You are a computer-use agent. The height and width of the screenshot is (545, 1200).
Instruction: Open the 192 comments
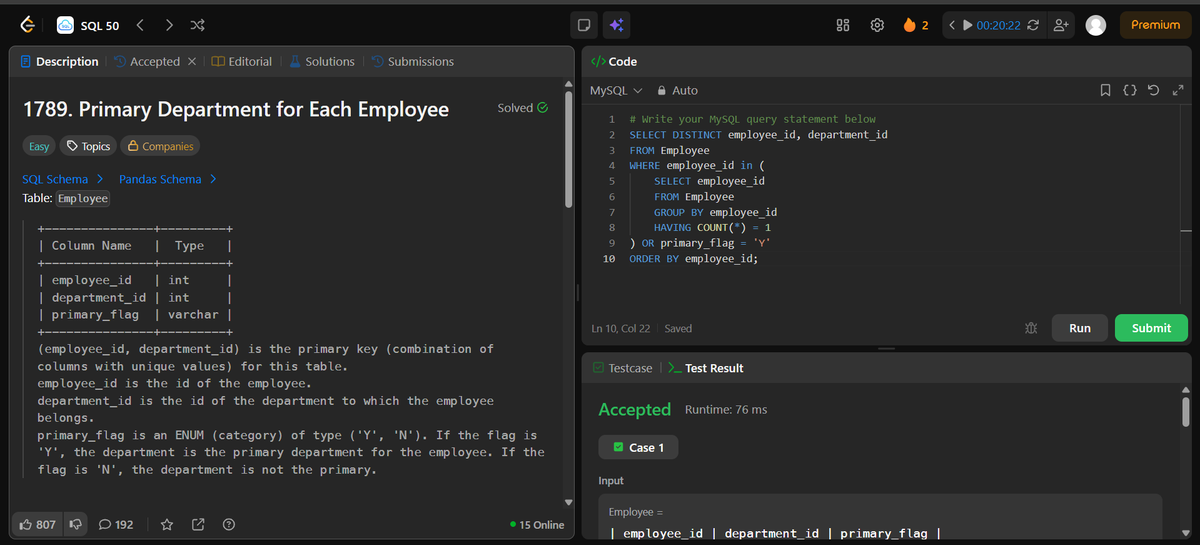click(x=116, y=524)
